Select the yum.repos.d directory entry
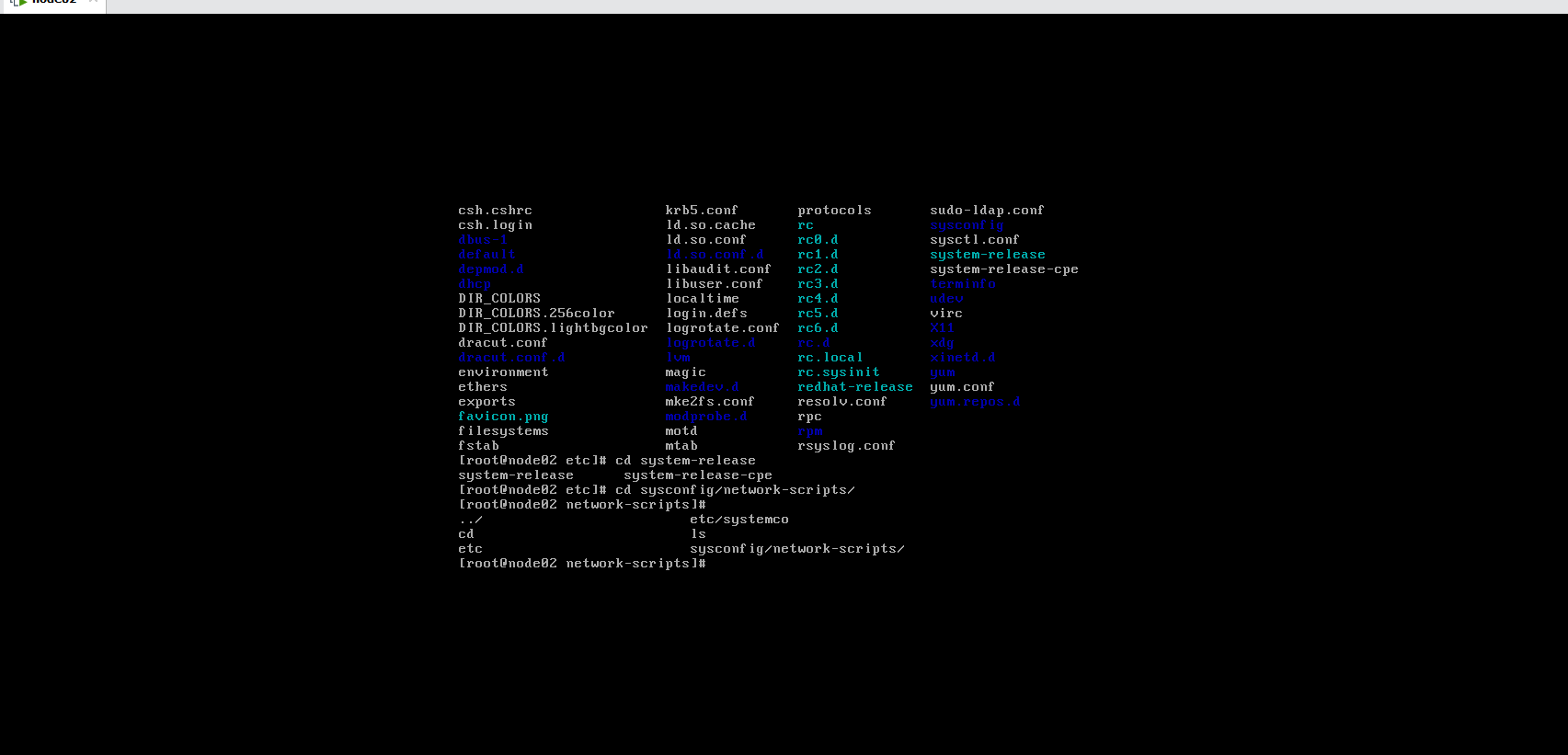 click(x=975, y=402)
